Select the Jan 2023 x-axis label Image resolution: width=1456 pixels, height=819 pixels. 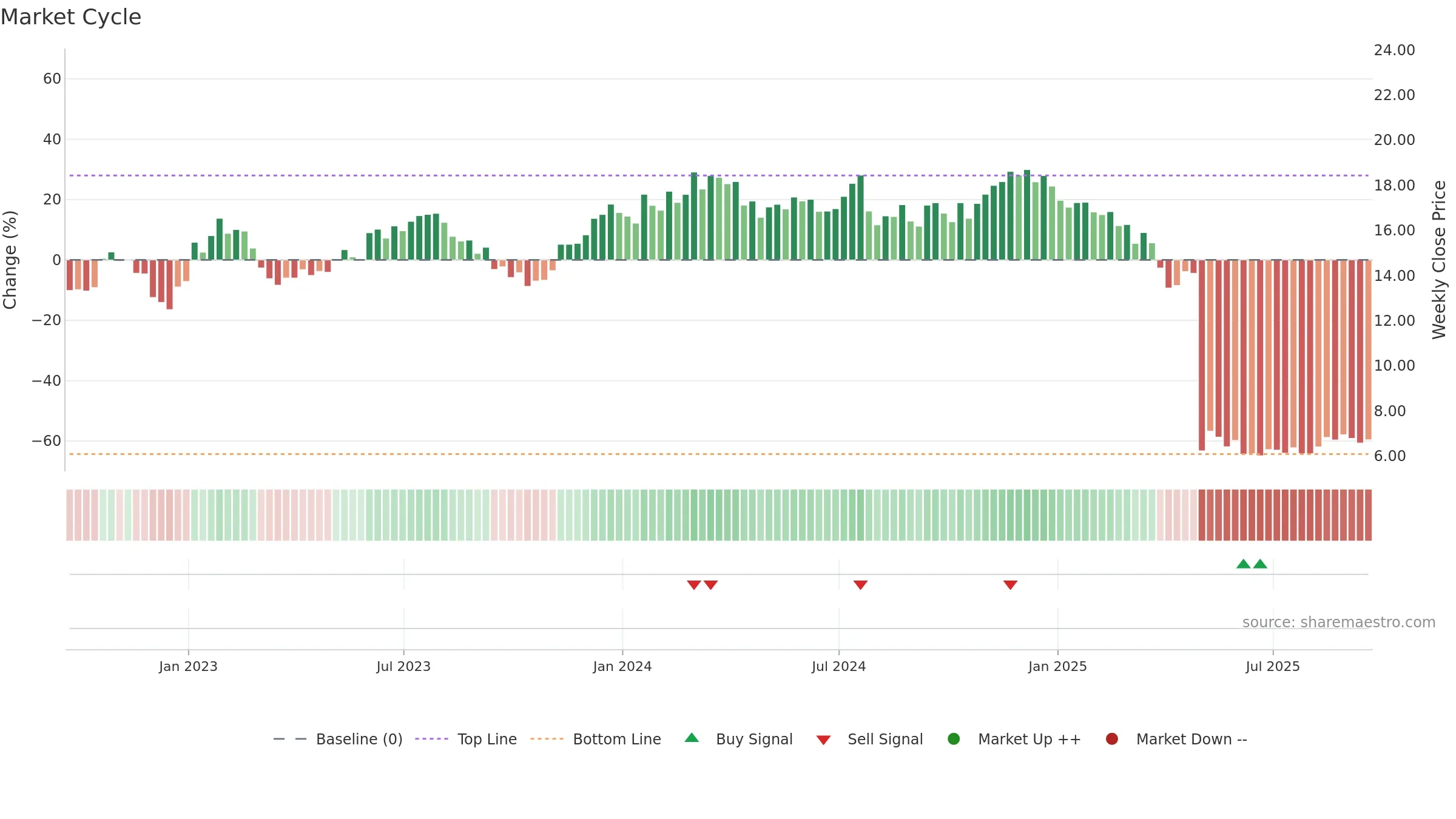(188, 666)
